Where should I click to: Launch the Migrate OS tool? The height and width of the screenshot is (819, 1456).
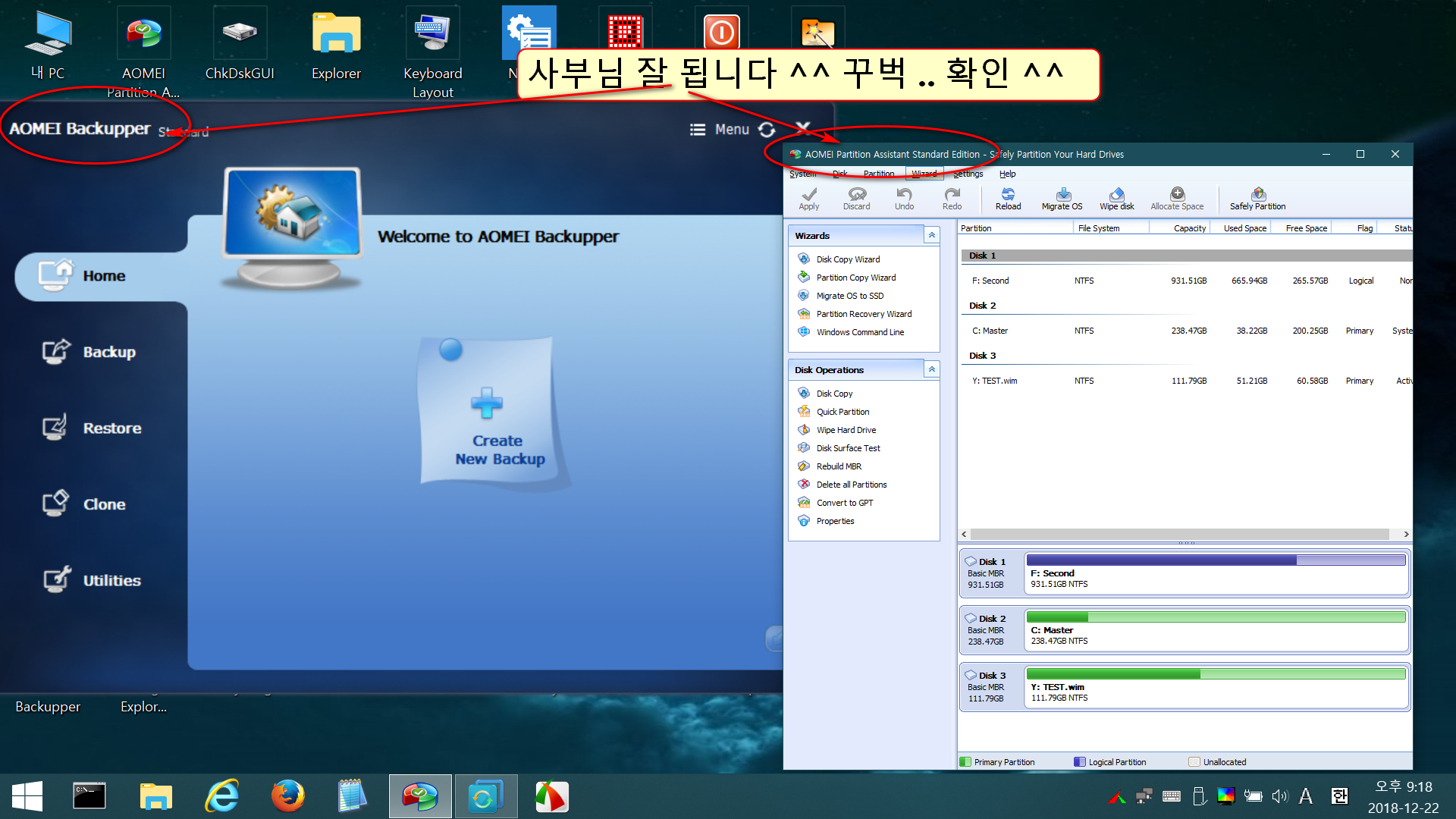point(1062,199)
